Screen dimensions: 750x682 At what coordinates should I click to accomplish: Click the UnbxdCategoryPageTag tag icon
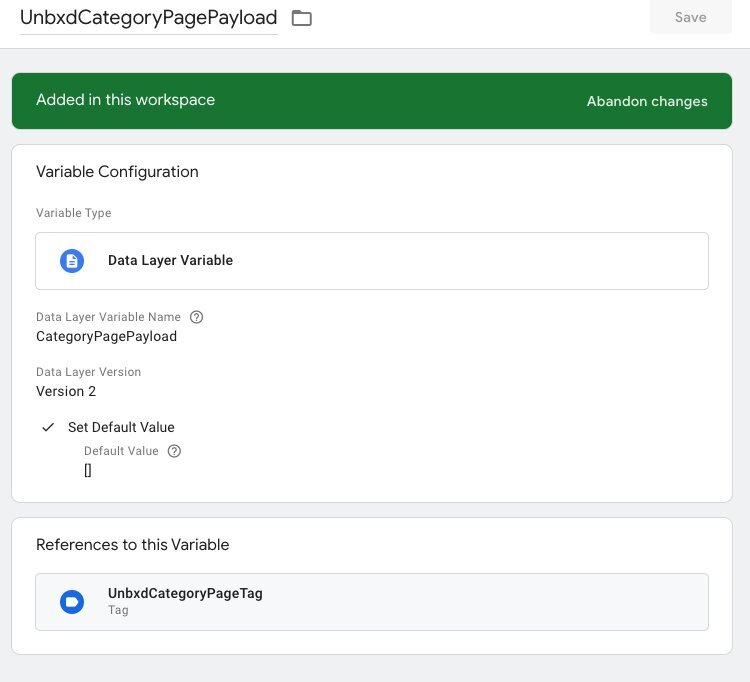(72, 602)
